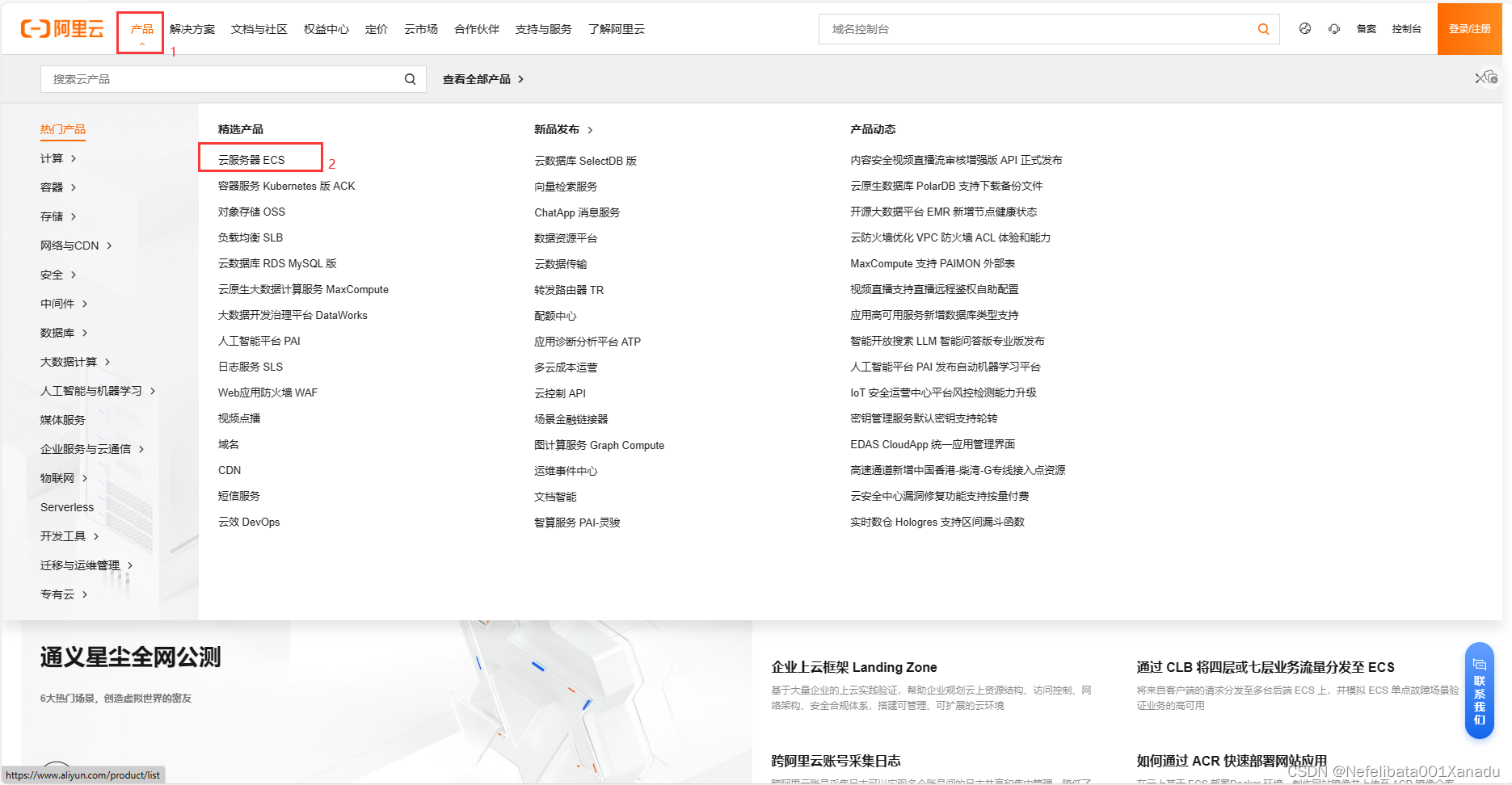Image resolution: width=1512 pixels, height=785 pixels.
Task: Open 转发路由器 TR link
Action: [x=569, y=290]
